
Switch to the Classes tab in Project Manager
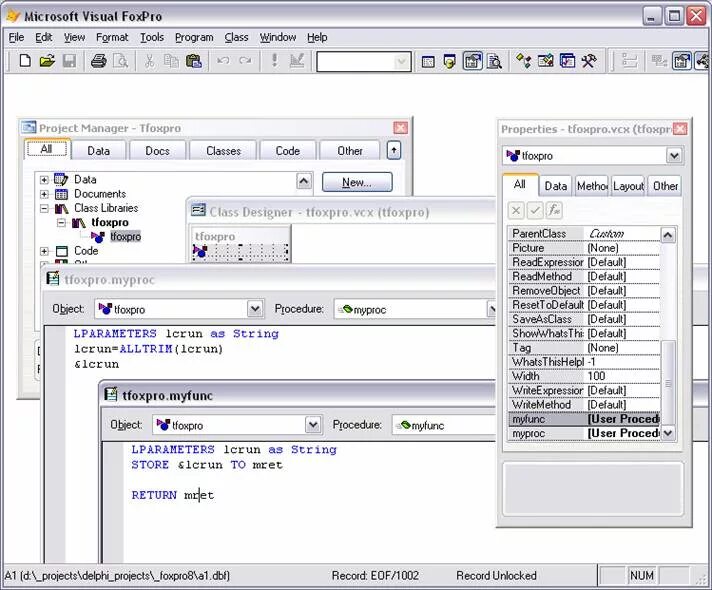(223, 151)
